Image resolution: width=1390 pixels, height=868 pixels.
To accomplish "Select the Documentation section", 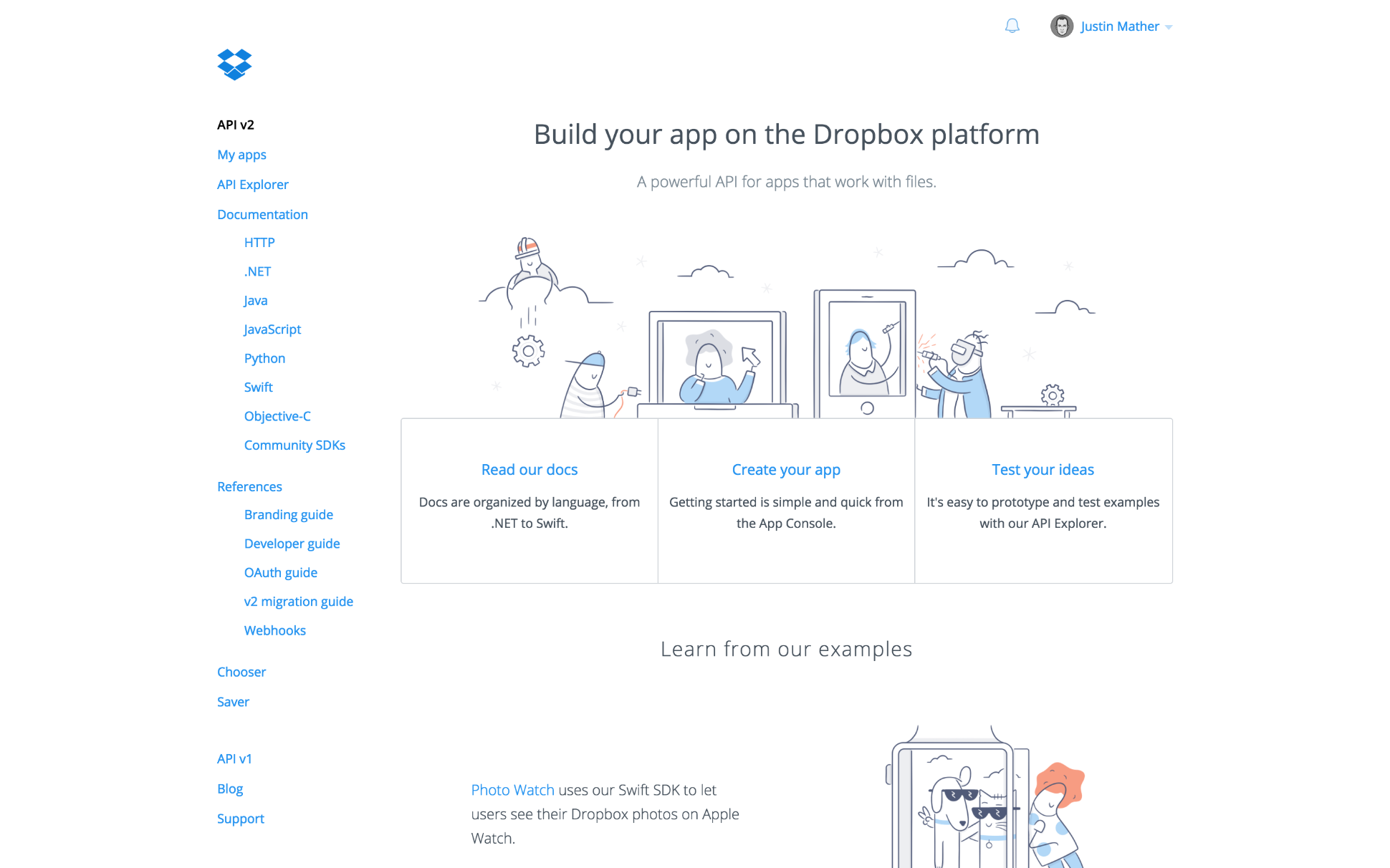I will click(262, 214).
